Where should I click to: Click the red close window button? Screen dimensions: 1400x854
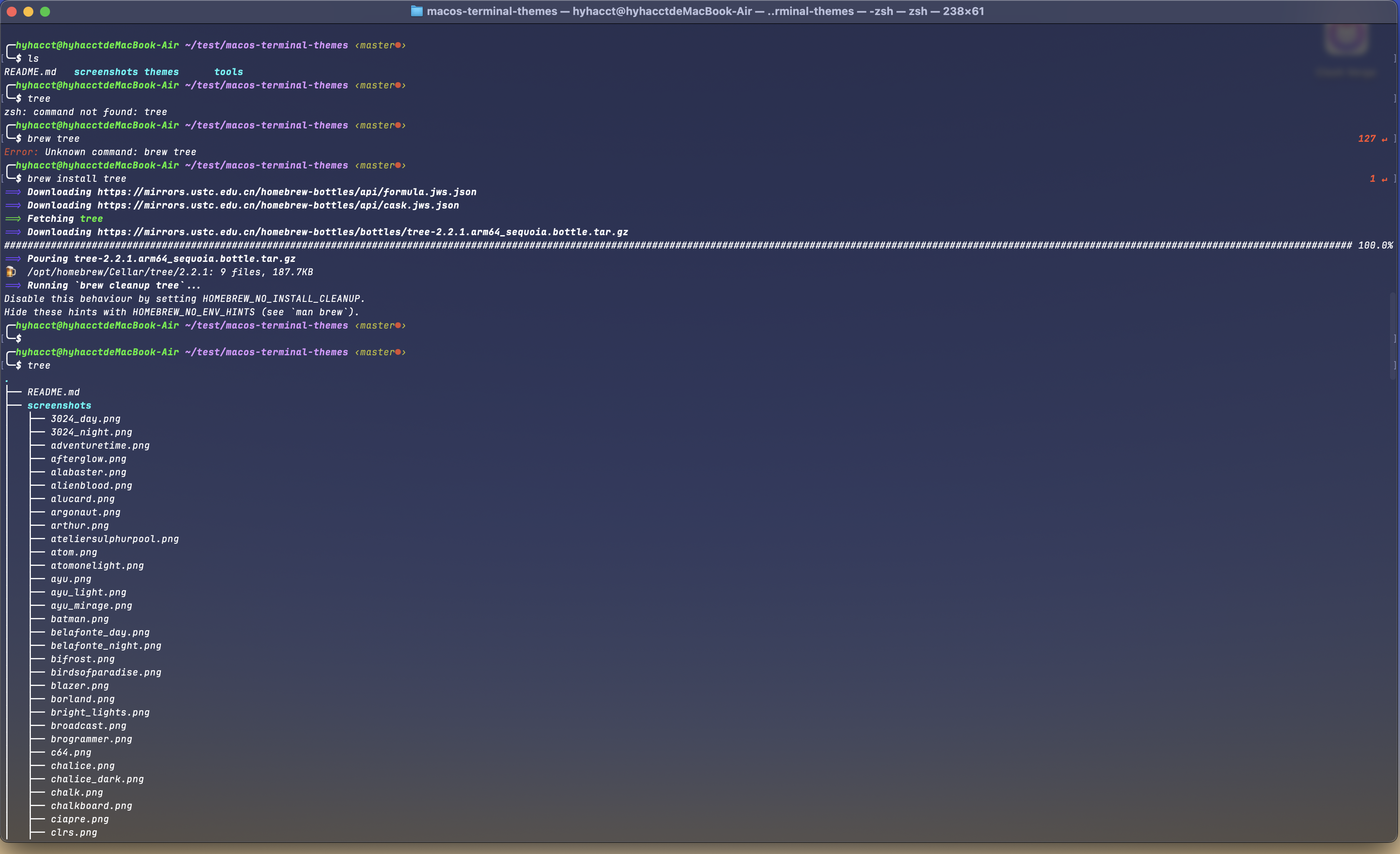tap(11, 11)
